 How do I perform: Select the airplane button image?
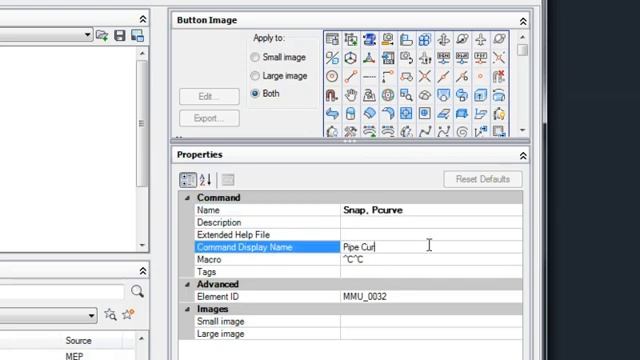click(x=481, y=40)
